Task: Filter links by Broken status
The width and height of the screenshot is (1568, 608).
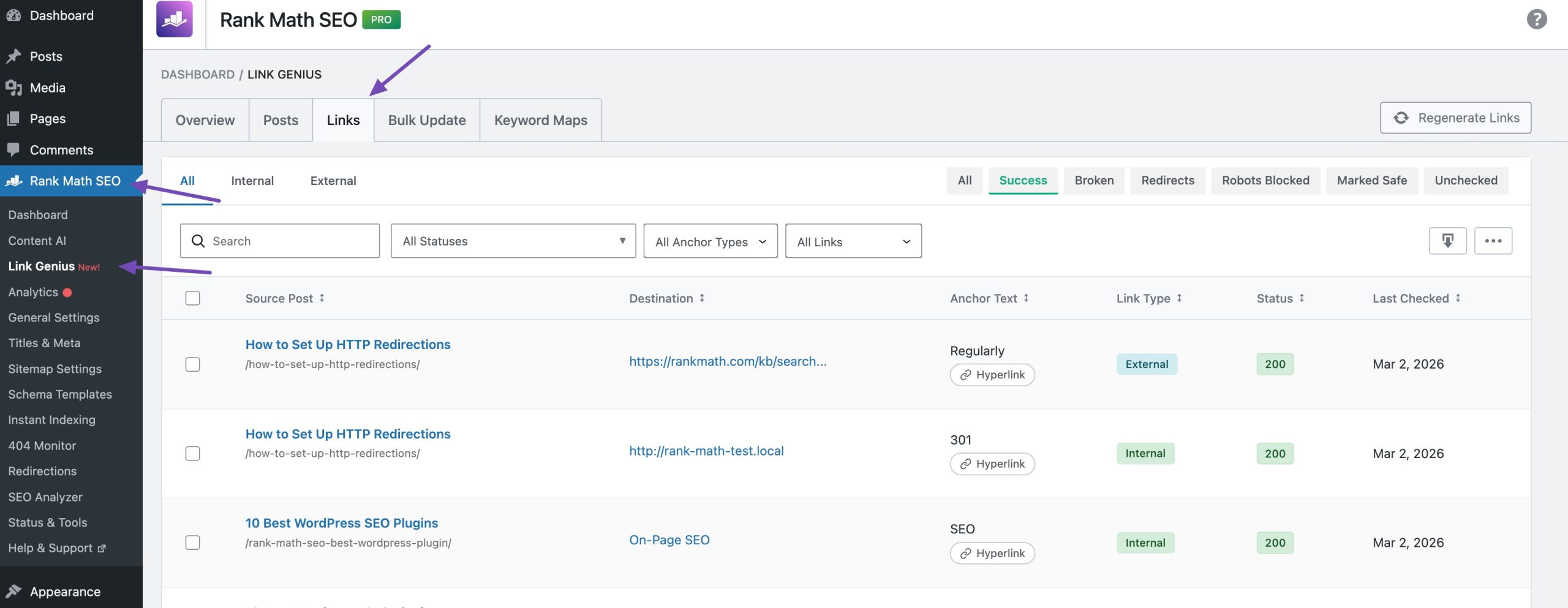Action: [x=1094, y=181]
